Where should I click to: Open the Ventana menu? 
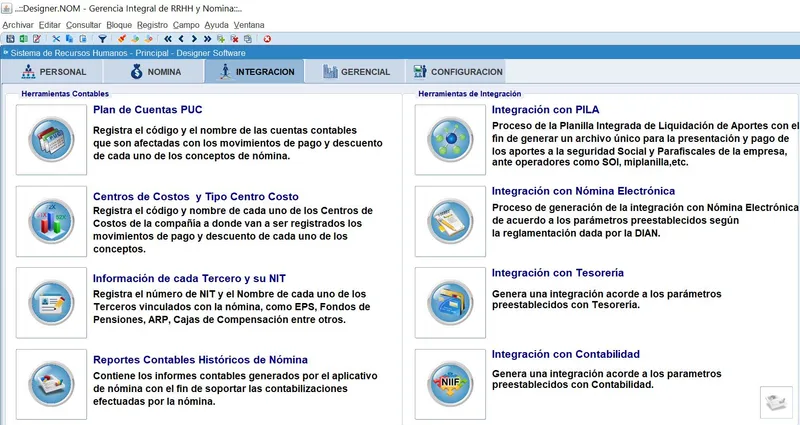249,24
